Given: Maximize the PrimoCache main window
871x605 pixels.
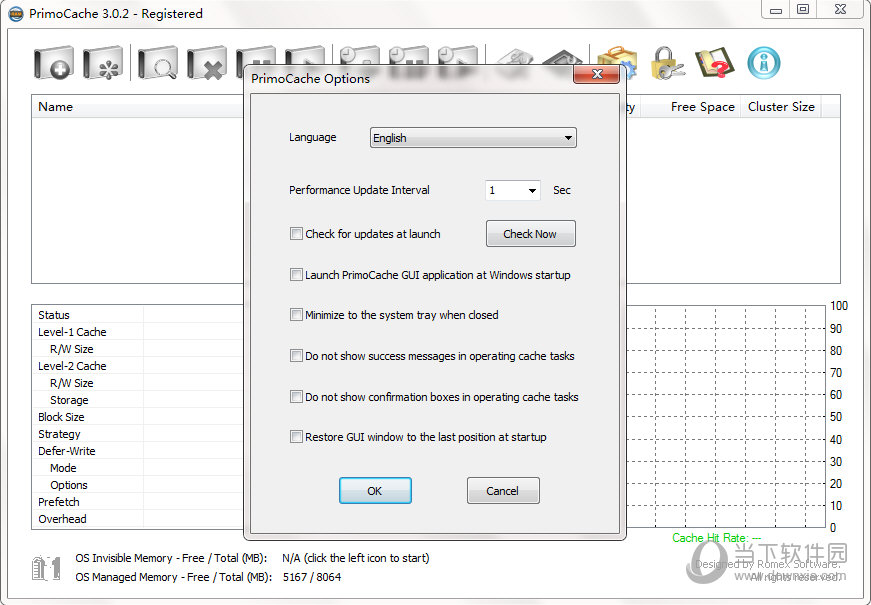Looking at the screenshot, I should 803,9.
